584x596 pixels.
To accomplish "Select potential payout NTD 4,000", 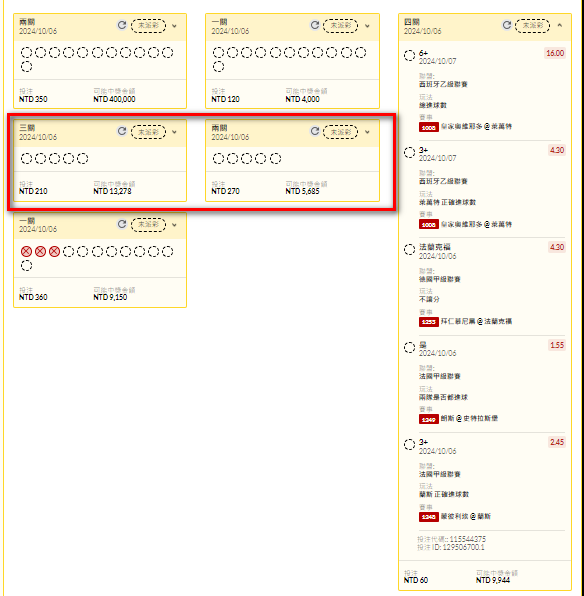I will coord(303,99).
